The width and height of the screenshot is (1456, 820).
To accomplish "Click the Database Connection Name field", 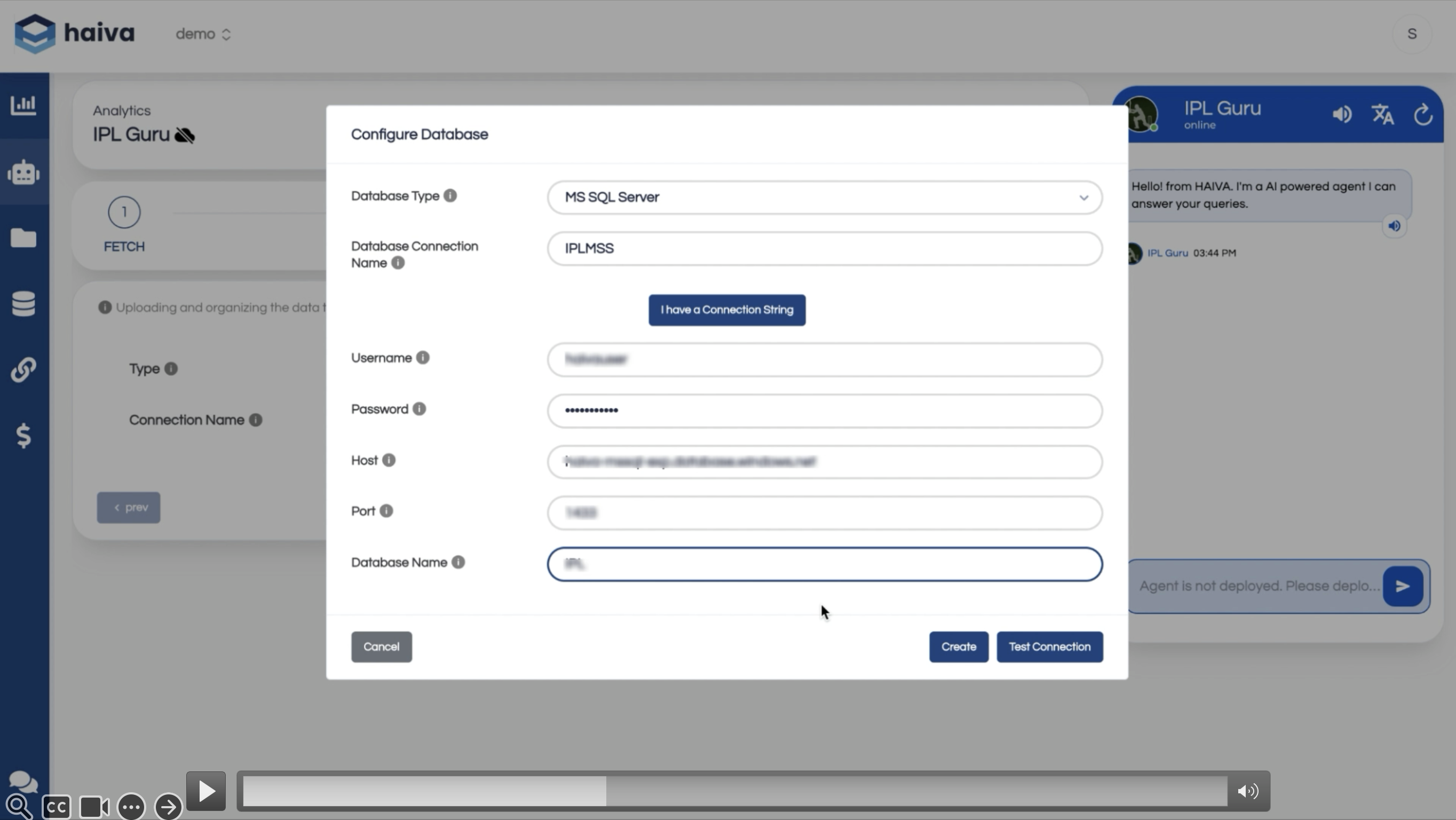I will click(824, 249).
